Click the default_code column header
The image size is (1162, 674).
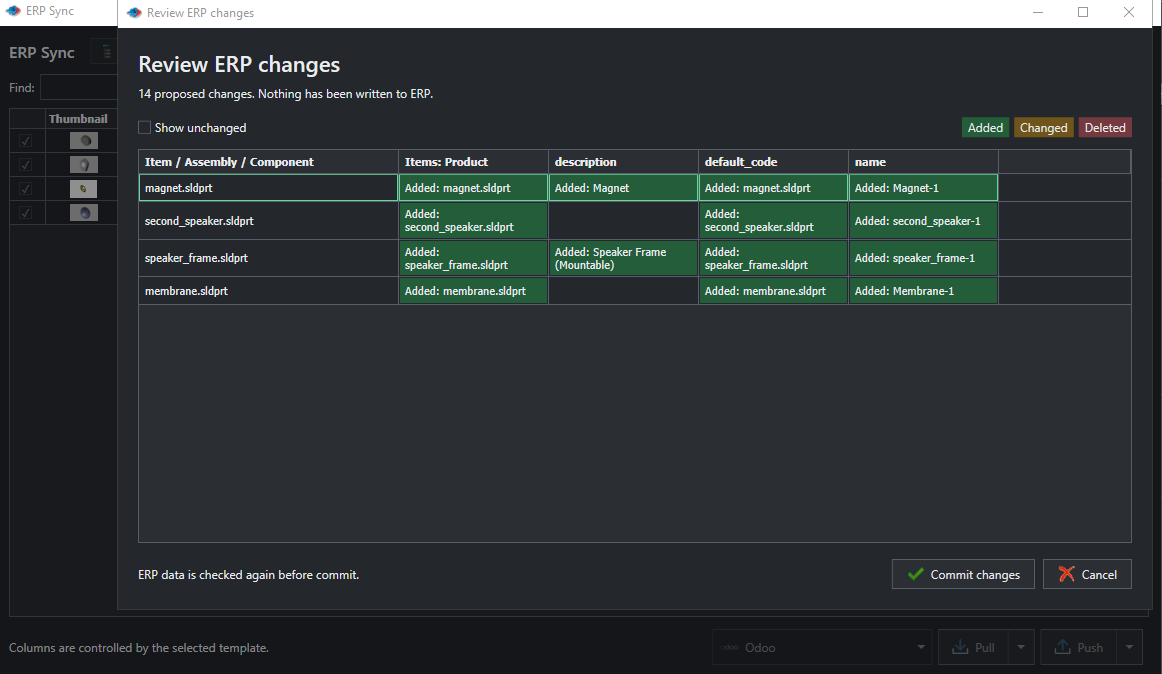click(773, 162)
